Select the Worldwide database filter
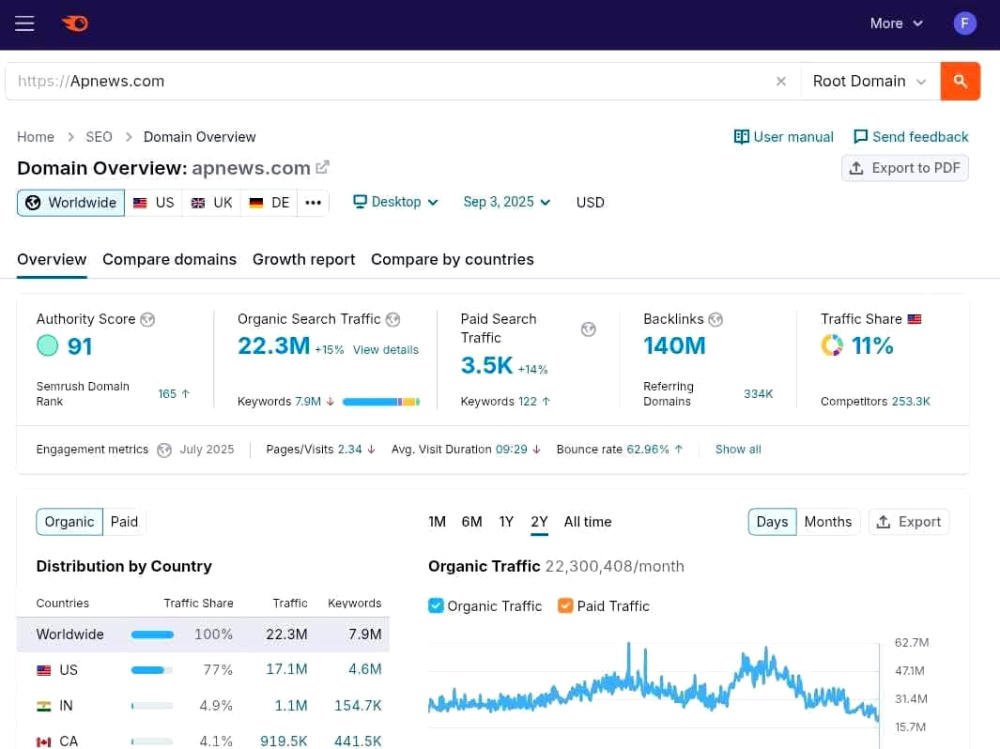Screen dimensions: 1000x749 71,203
